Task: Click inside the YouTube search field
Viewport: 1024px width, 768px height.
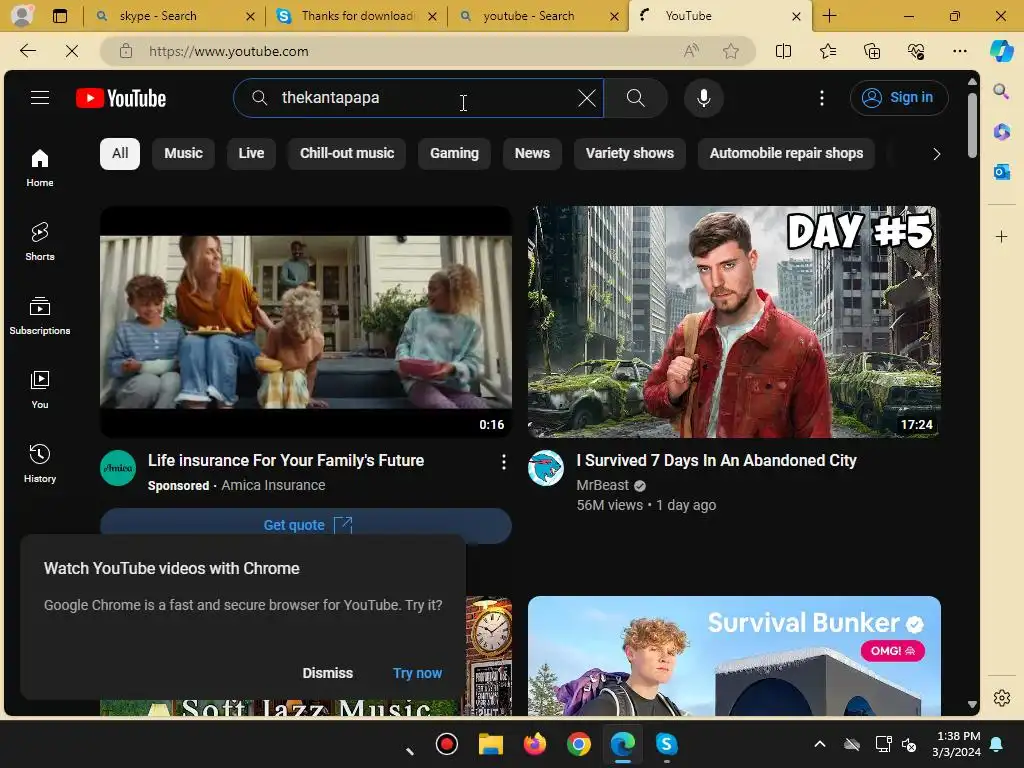Action: 418,98
